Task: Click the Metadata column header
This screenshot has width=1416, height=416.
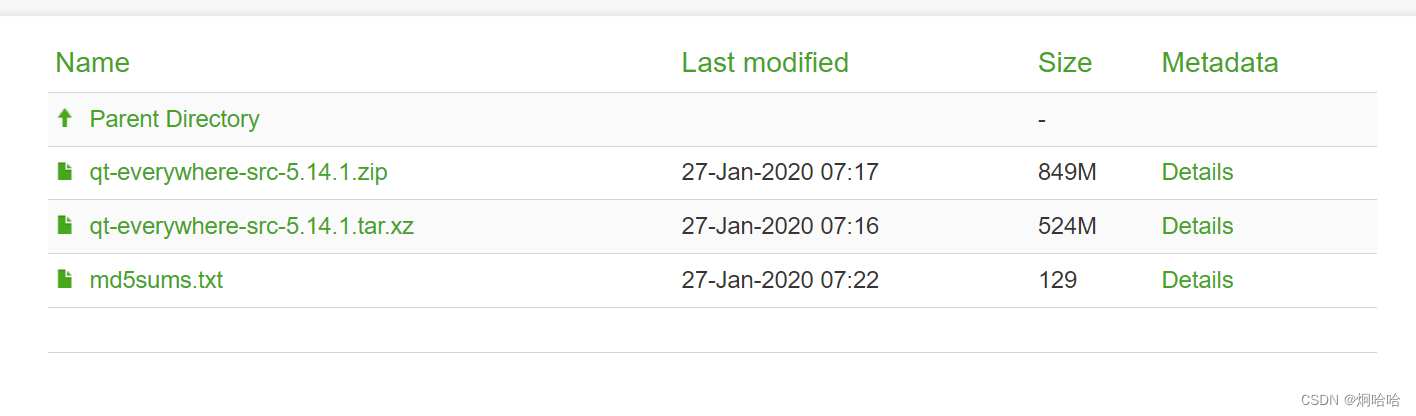Action: tap(1220, 63)
